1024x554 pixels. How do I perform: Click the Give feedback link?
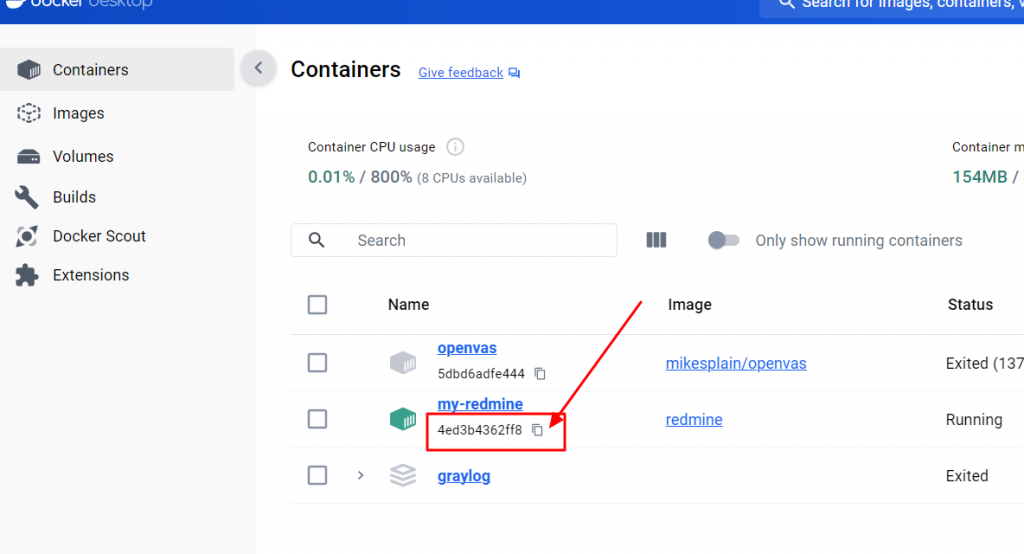pyautogui.click(x=460, y=73)
